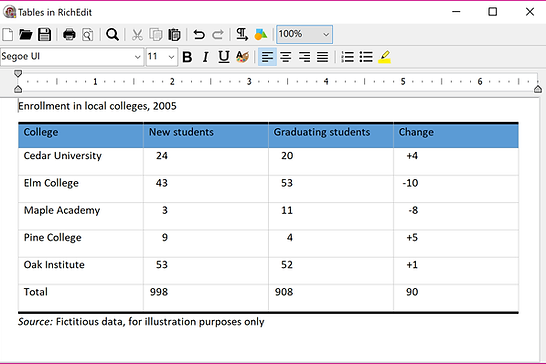Click the '52' graduating cell for Oak Institute
The height and width of the screenshot is (364, 546).
click(x=331, y=271)
